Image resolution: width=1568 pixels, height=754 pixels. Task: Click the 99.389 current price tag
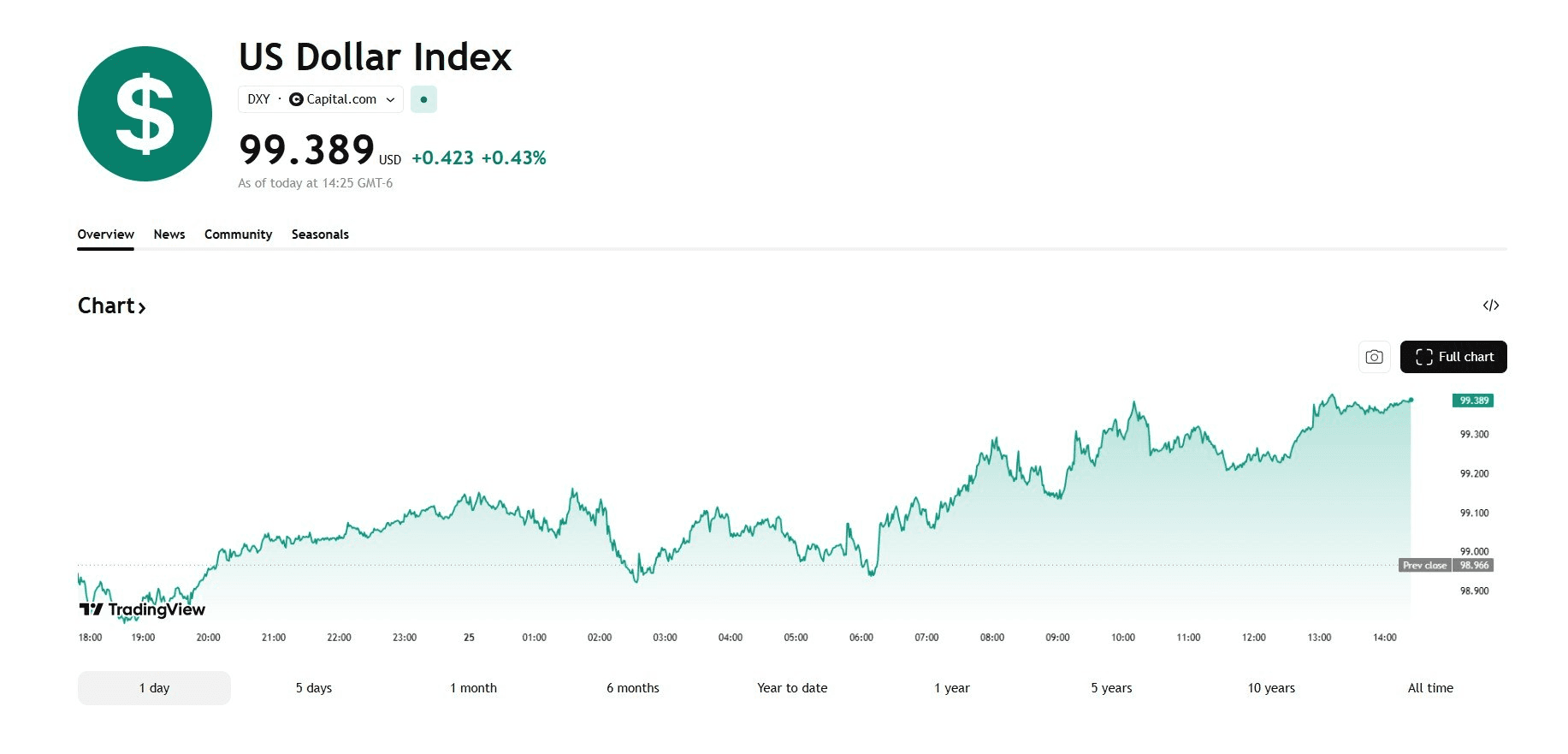(x=1473, y=401)
